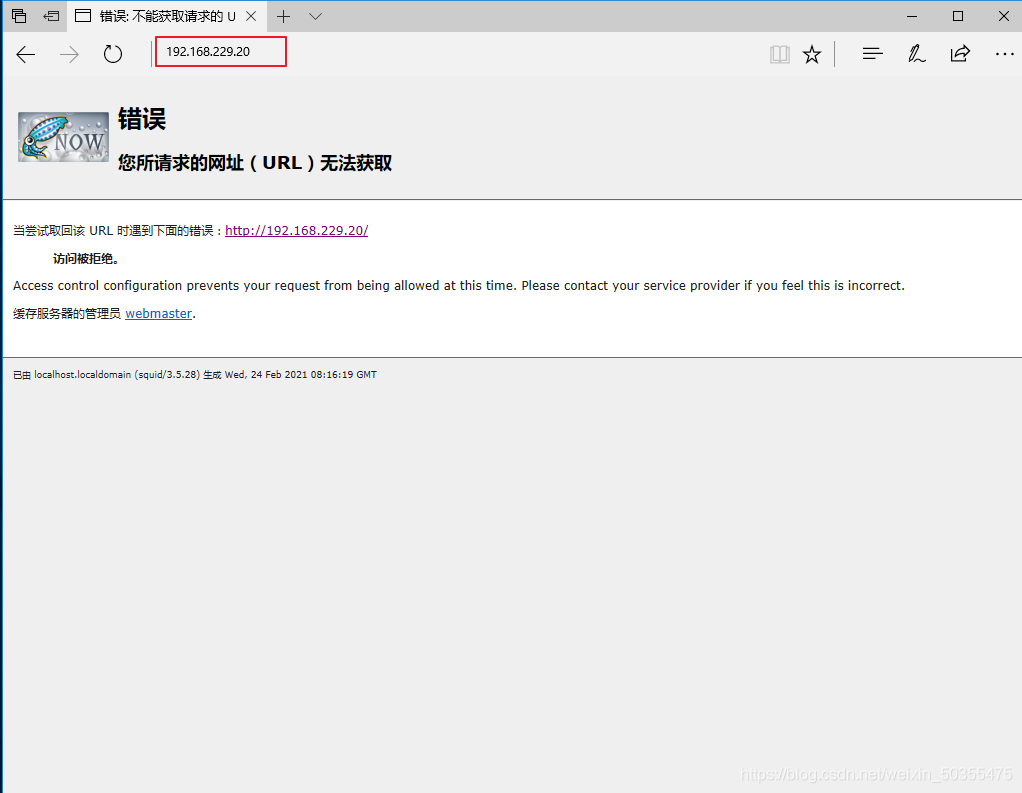The image size is (1022, 793).
Task: Click the forward navigation arrow
Action: pos(69,54)
